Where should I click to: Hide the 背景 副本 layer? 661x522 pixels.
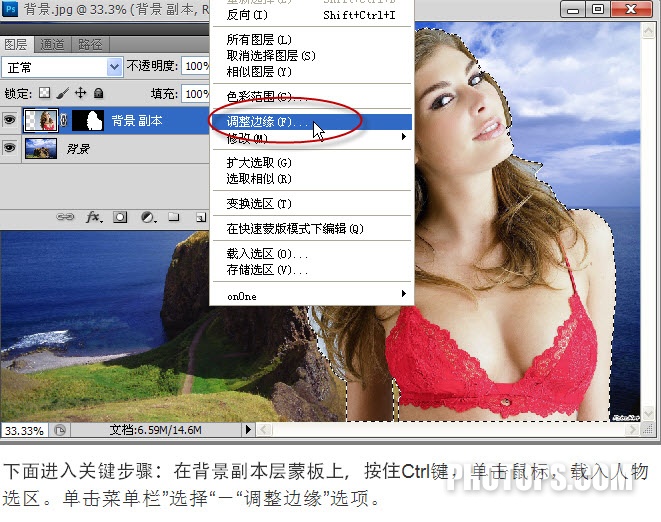[10, 120]
